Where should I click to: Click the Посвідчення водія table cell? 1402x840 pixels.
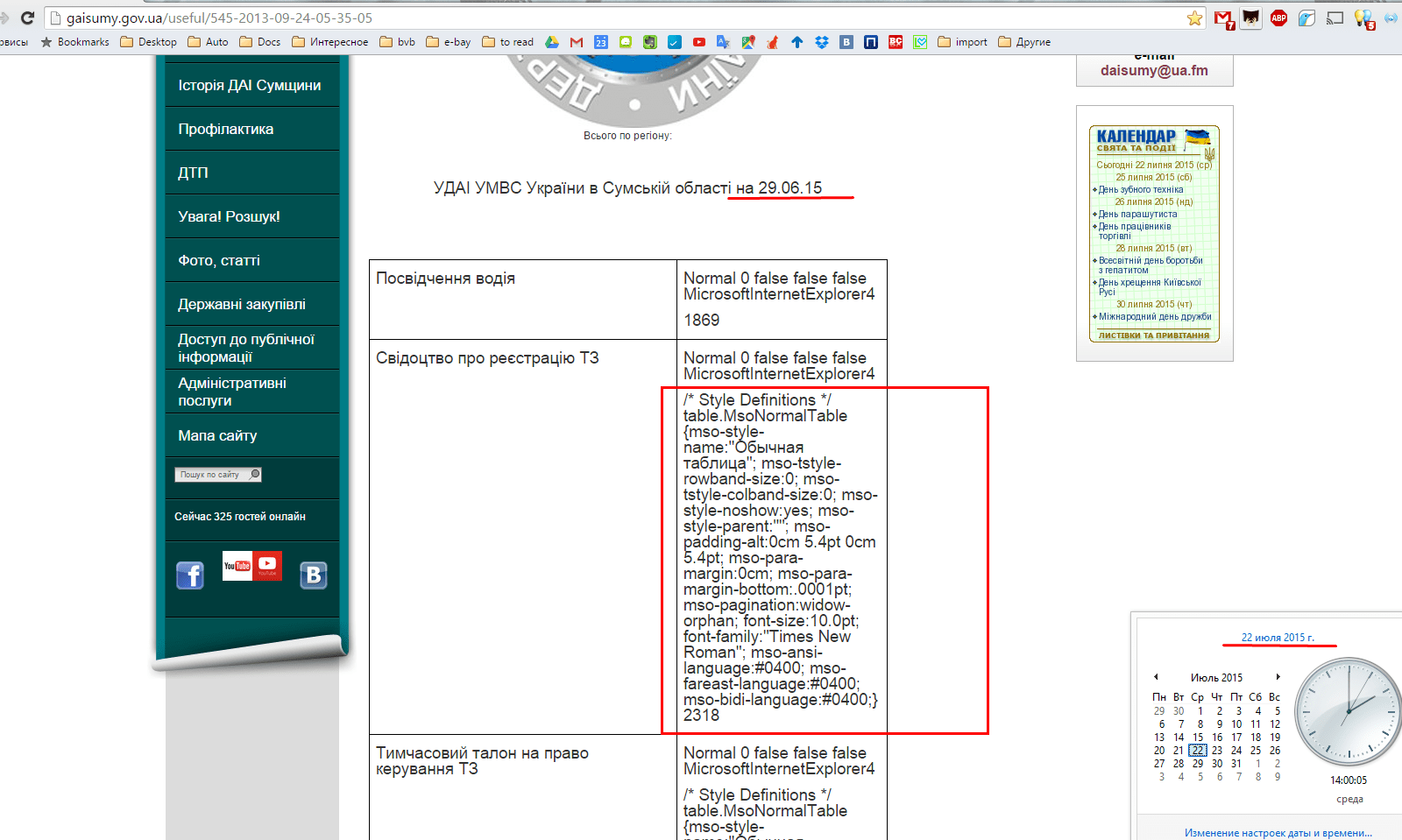pos(523,300)
